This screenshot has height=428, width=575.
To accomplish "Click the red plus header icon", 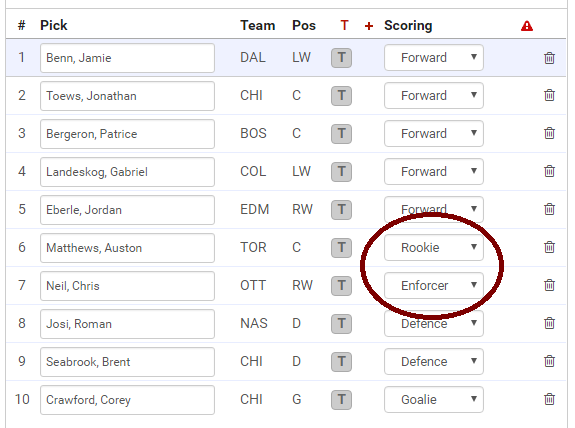I will click(369, 26).
